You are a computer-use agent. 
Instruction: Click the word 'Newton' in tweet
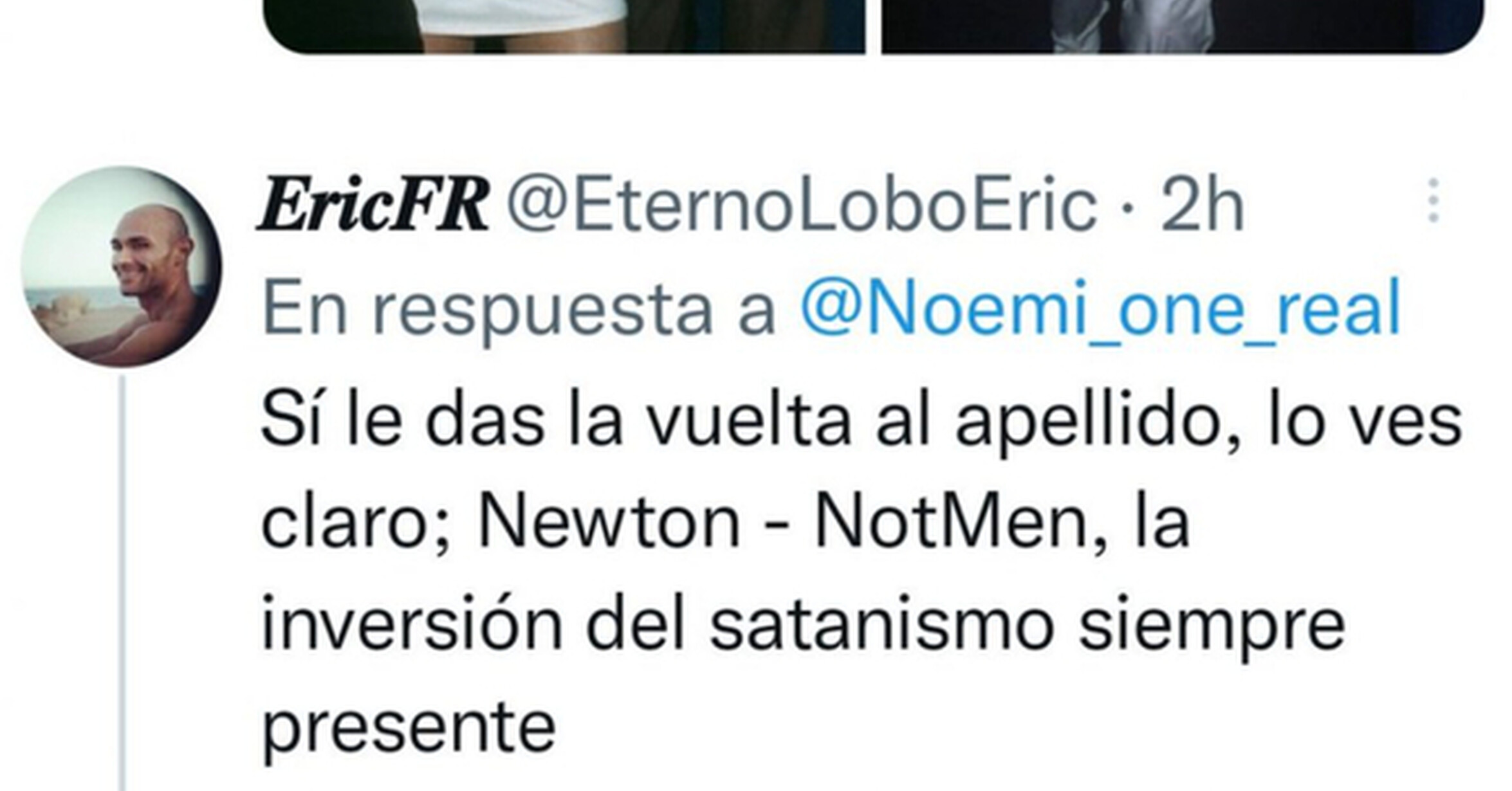(x=609, y=522)
